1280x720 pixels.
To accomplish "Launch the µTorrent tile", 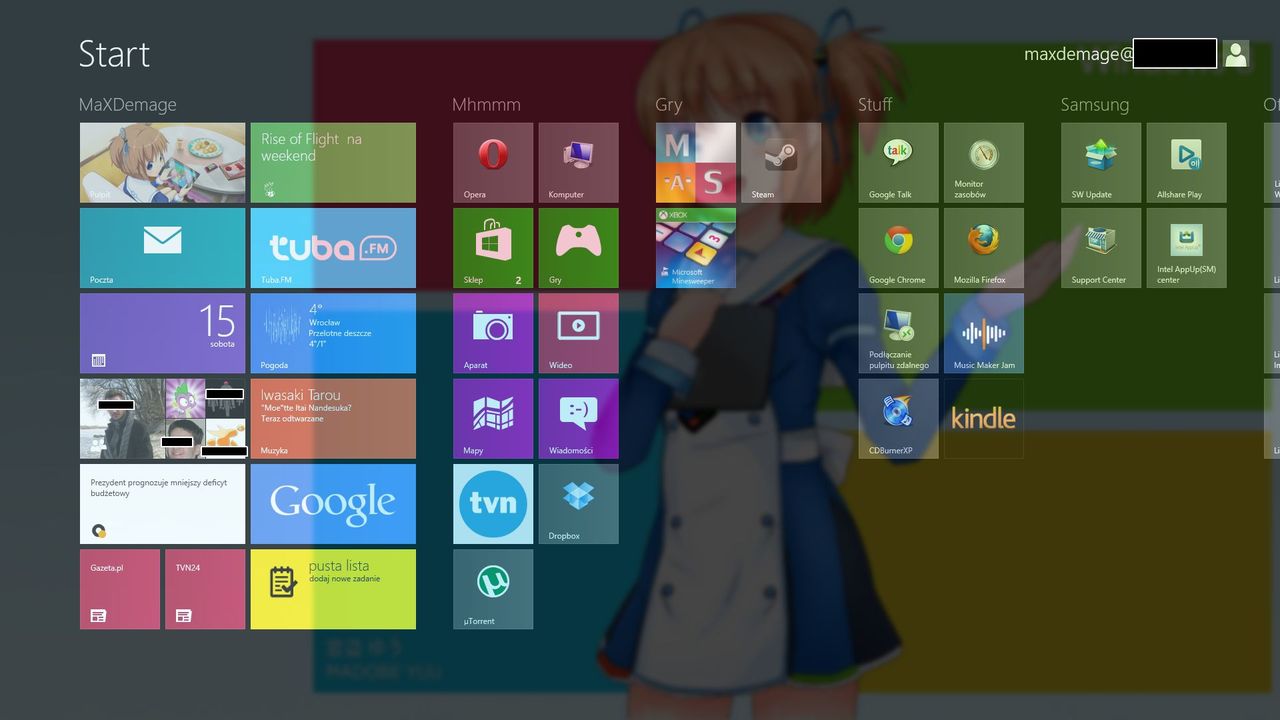I will point(493,589).
